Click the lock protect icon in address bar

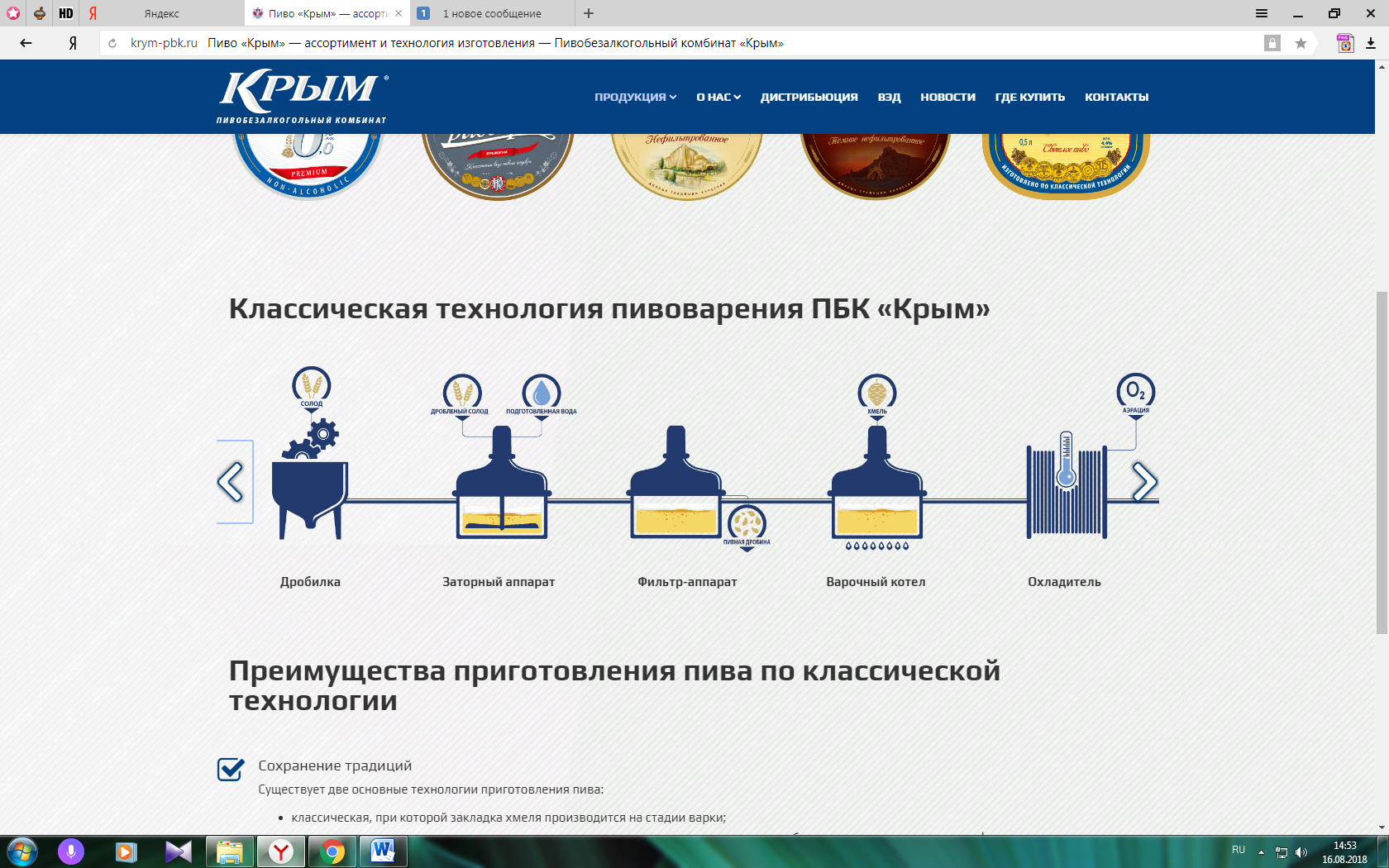point(1272,43)
